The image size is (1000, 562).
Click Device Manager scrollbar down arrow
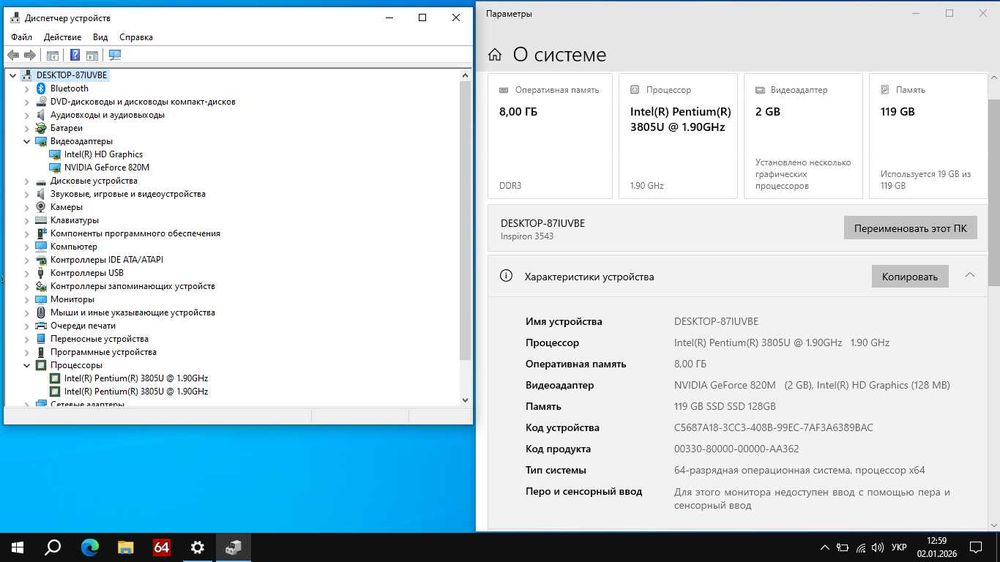[x=465, y=400]
